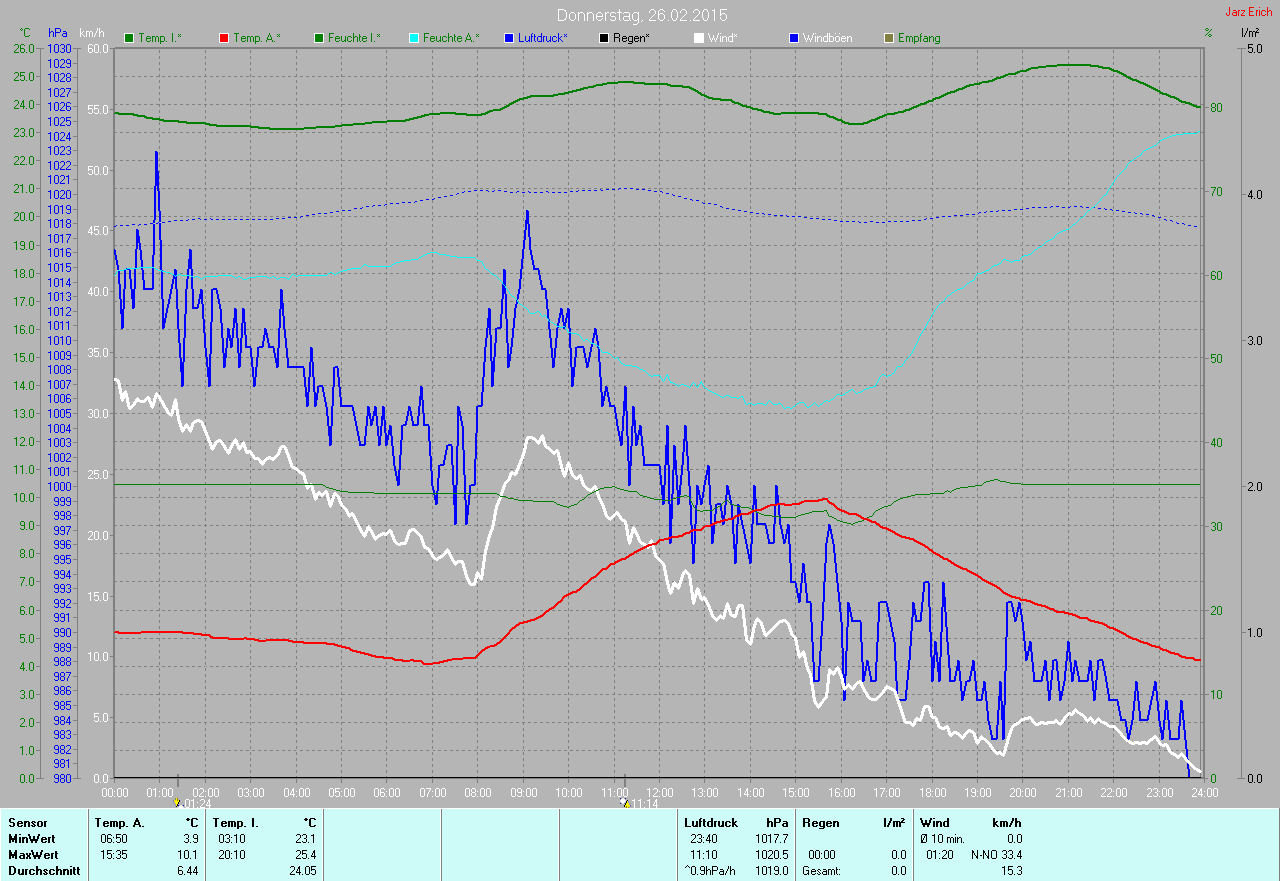Click the cyan Feuchte A. legend swatch
The width and height of the screenshot is (1280, 881).
click(x=413, y=38)
